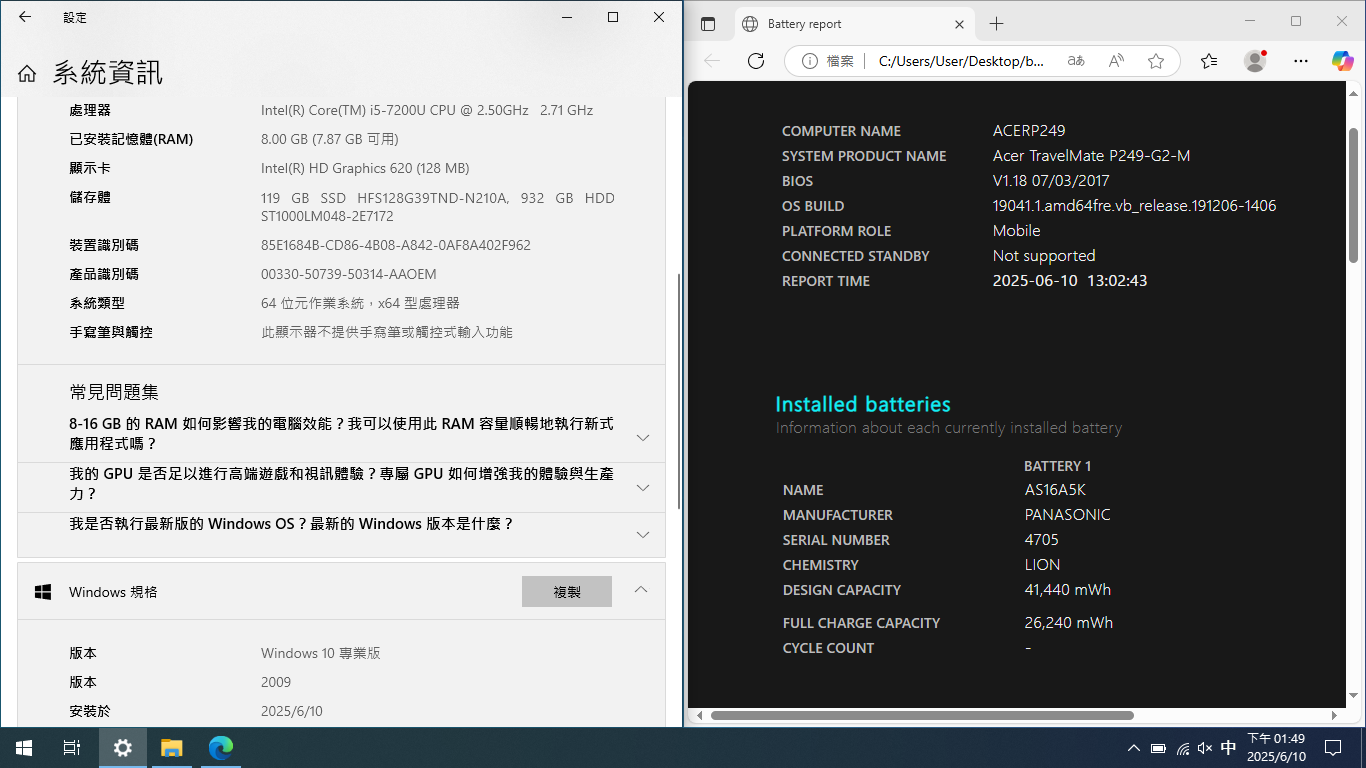The width and height of the screenshot is (1366, 768).
Task: Refresh the Battery report page
Action: pos(756,61)
